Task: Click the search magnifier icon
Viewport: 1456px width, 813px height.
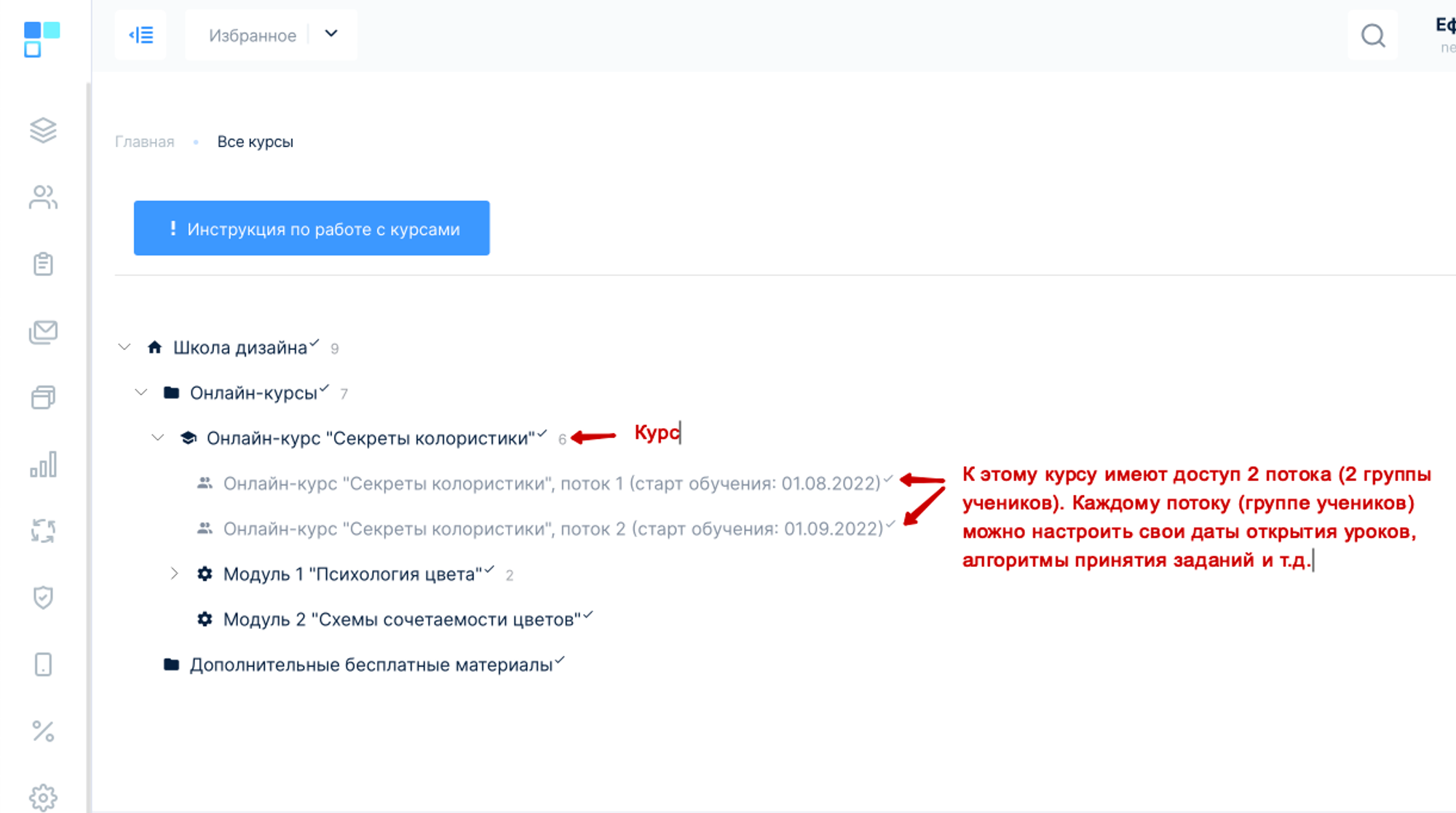Action: [x=1372, y=35]
